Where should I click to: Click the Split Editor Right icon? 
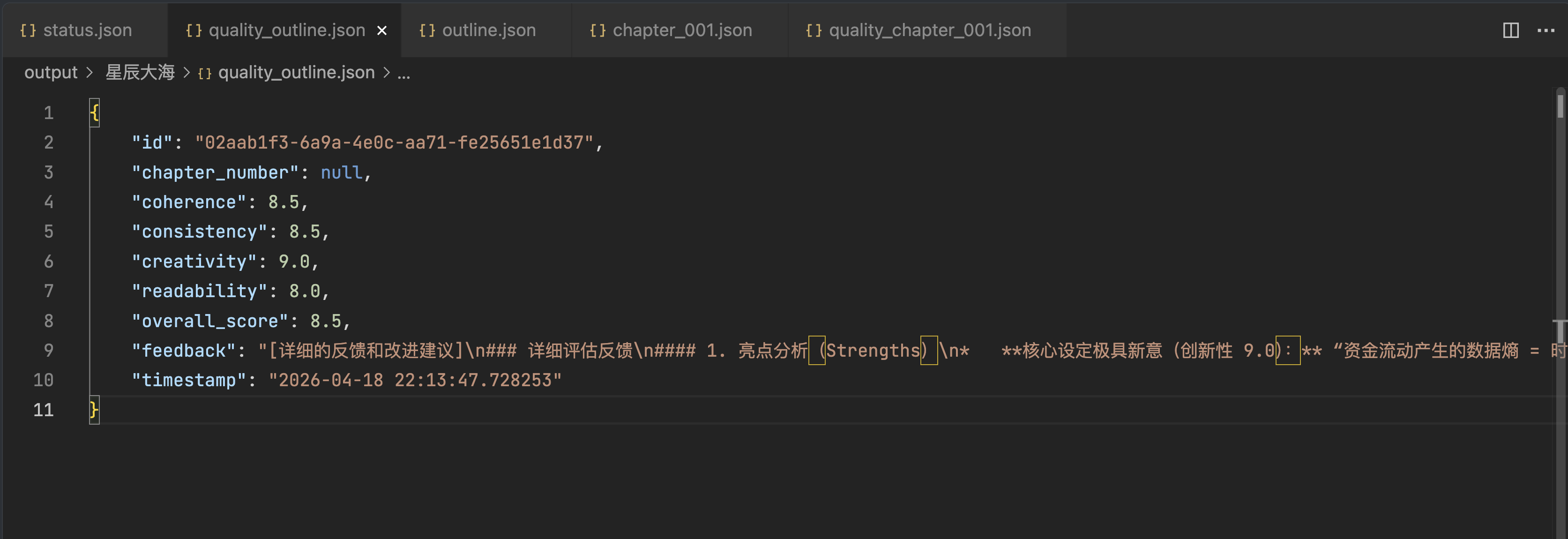(1510, 30)
